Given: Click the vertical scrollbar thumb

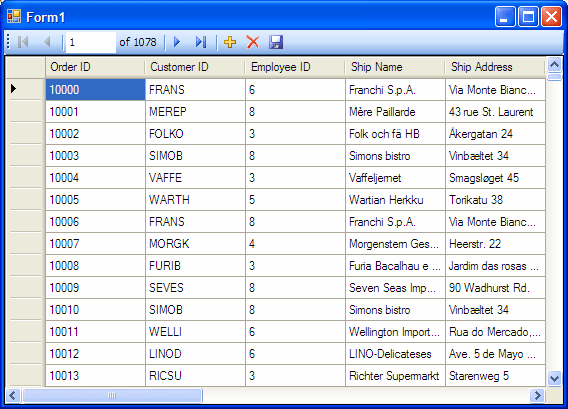Looking at the screenshot, I should (x=554, y=77).
